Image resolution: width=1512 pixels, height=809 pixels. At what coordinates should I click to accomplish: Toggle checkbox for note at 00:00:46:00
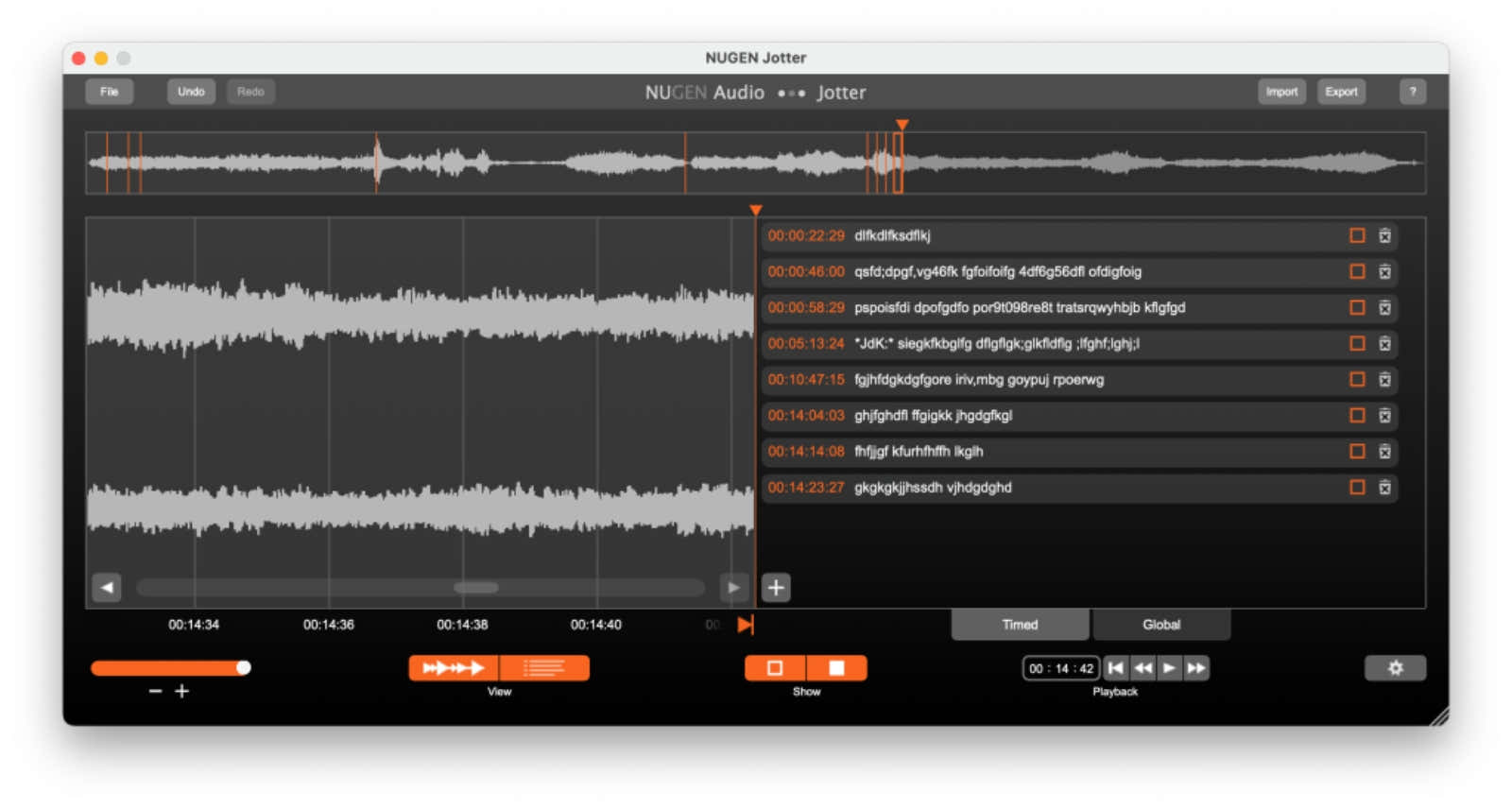click(x=1357, y=271)
